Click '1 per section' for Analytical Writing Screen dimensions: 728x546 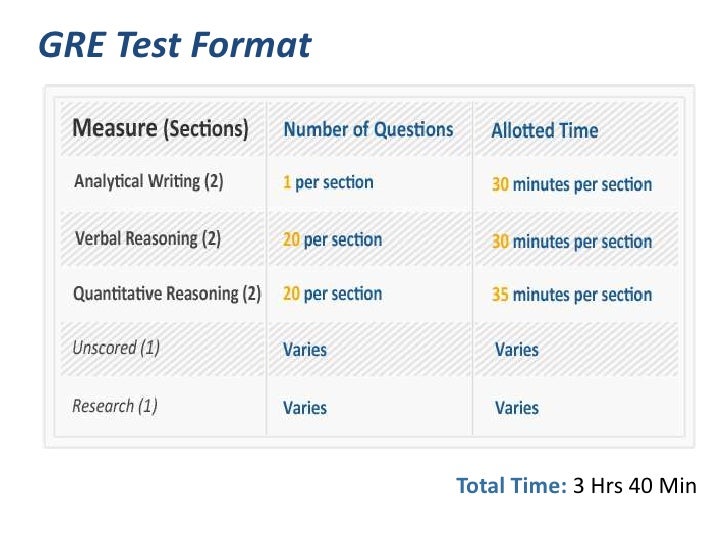tap(328, 183)
